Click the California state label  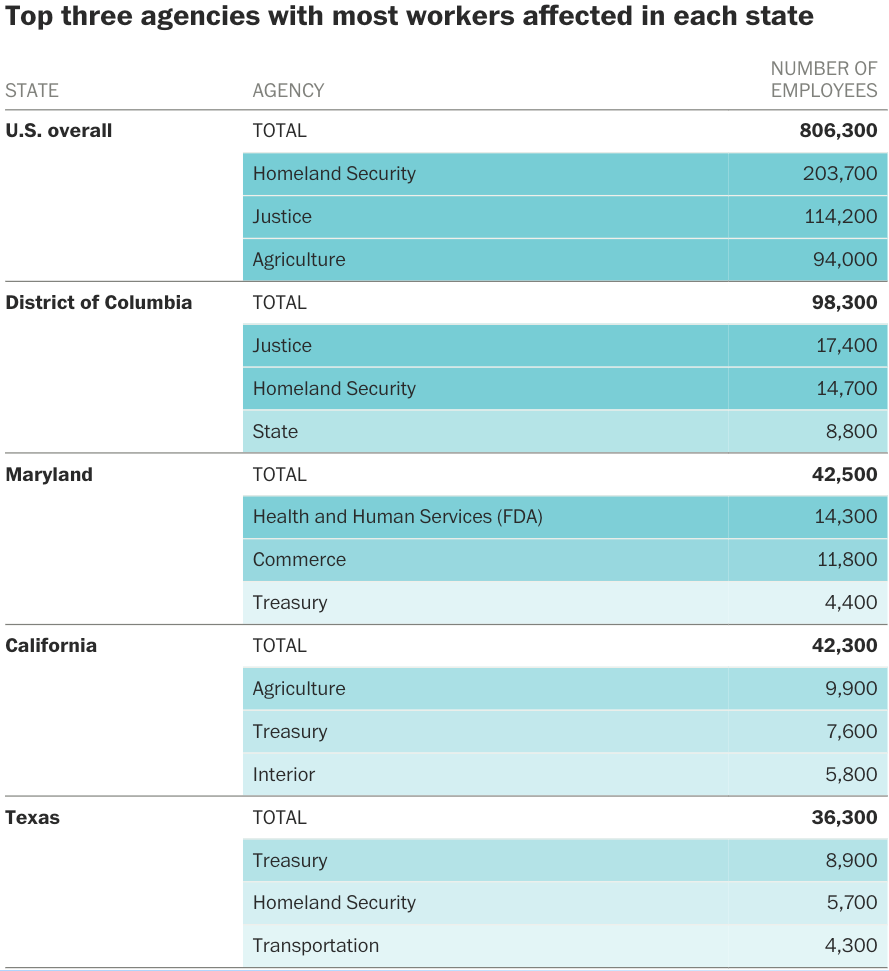(51, 646)
